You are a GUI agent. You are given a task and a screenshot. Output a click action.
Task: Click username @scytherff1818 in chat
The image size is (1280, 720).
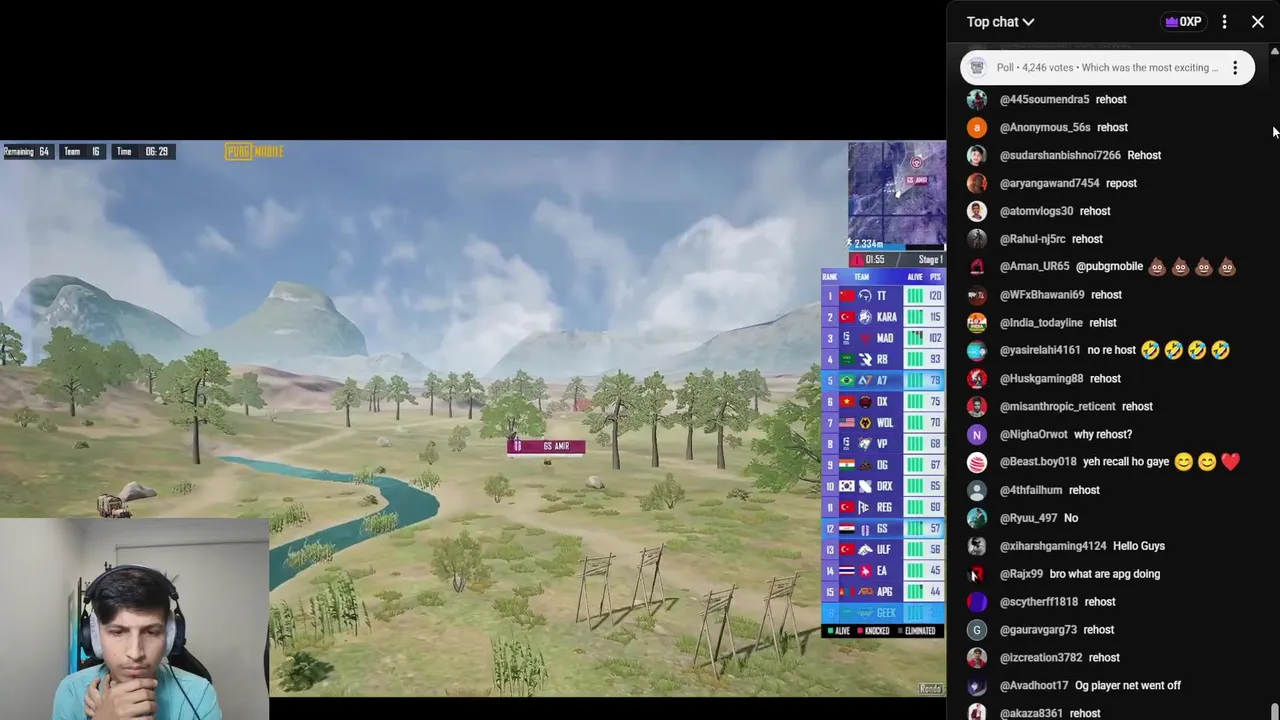click(x=1039, y=602)
